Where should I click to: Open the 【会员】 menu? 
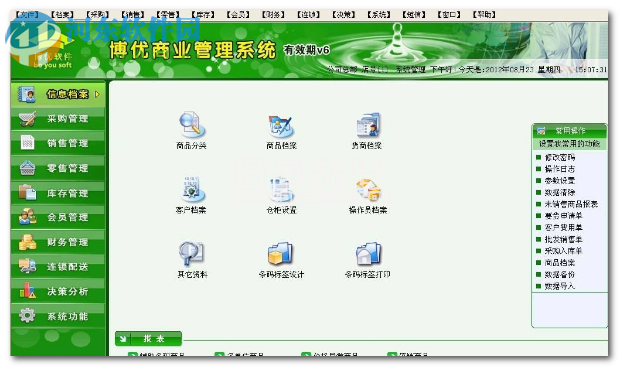[x=238, y=15]
